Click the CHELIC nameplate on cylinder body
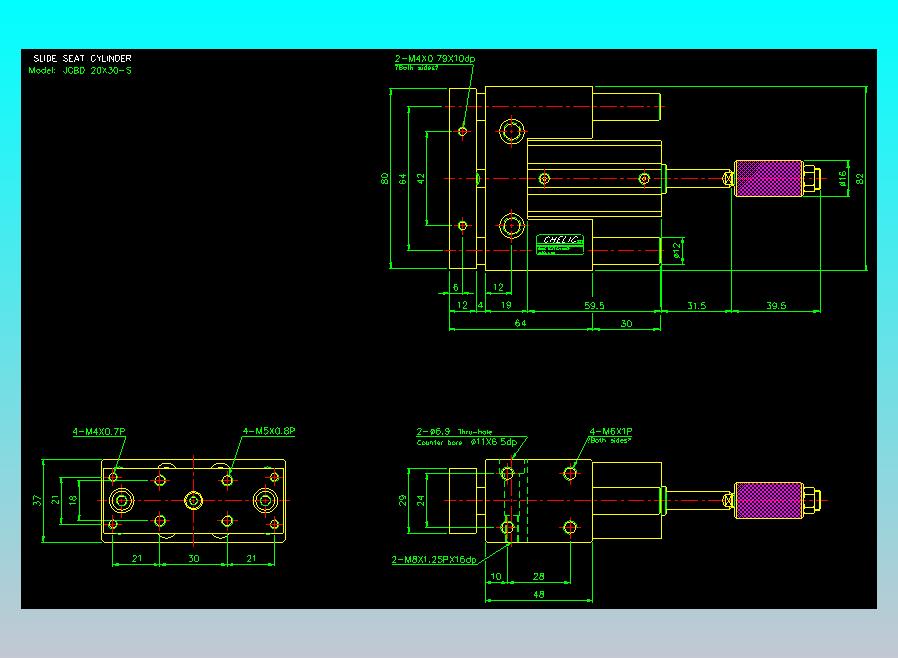Viewport: 898px width, 658px height. (x=560, y=245)
